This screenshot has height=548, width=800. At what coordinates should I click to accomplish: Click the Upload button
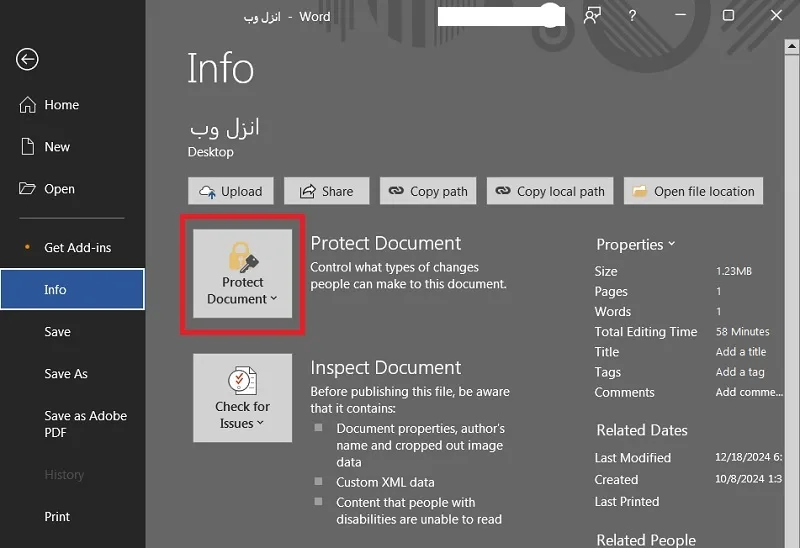(x=231, y=191)
